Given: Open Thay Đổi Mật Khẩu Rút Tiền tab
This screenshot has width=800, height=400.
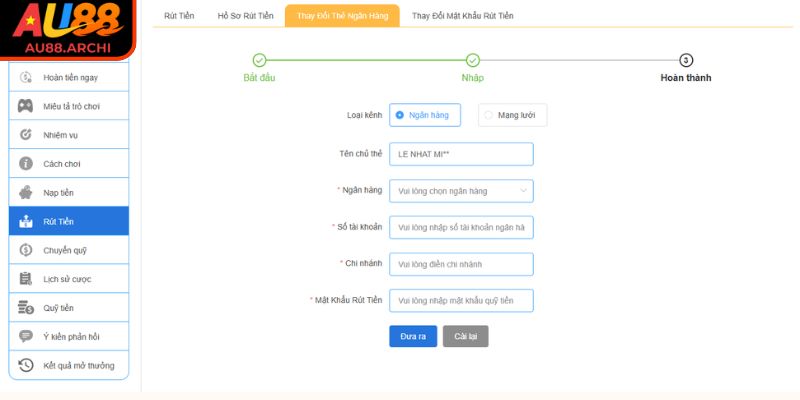Looking at the screenshot, I should tap(462, 16).
